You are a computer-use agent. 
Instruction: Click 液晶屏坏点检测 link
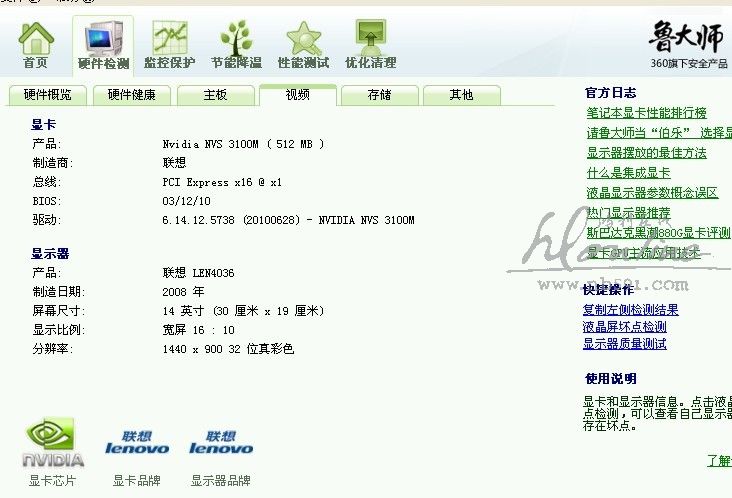point(624,327)
